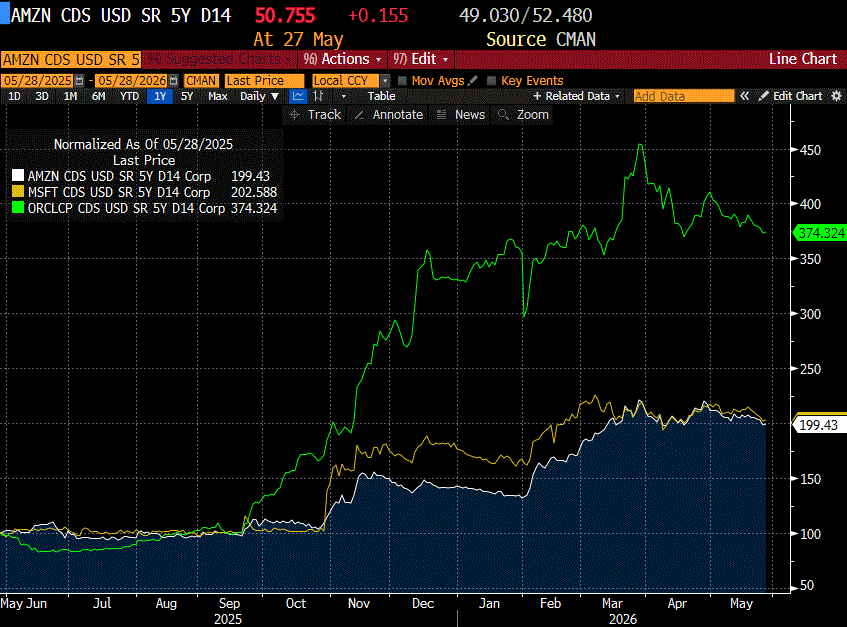847x627 pixels.
Task: Select 3D time range
Action: (x=42, y=96)
